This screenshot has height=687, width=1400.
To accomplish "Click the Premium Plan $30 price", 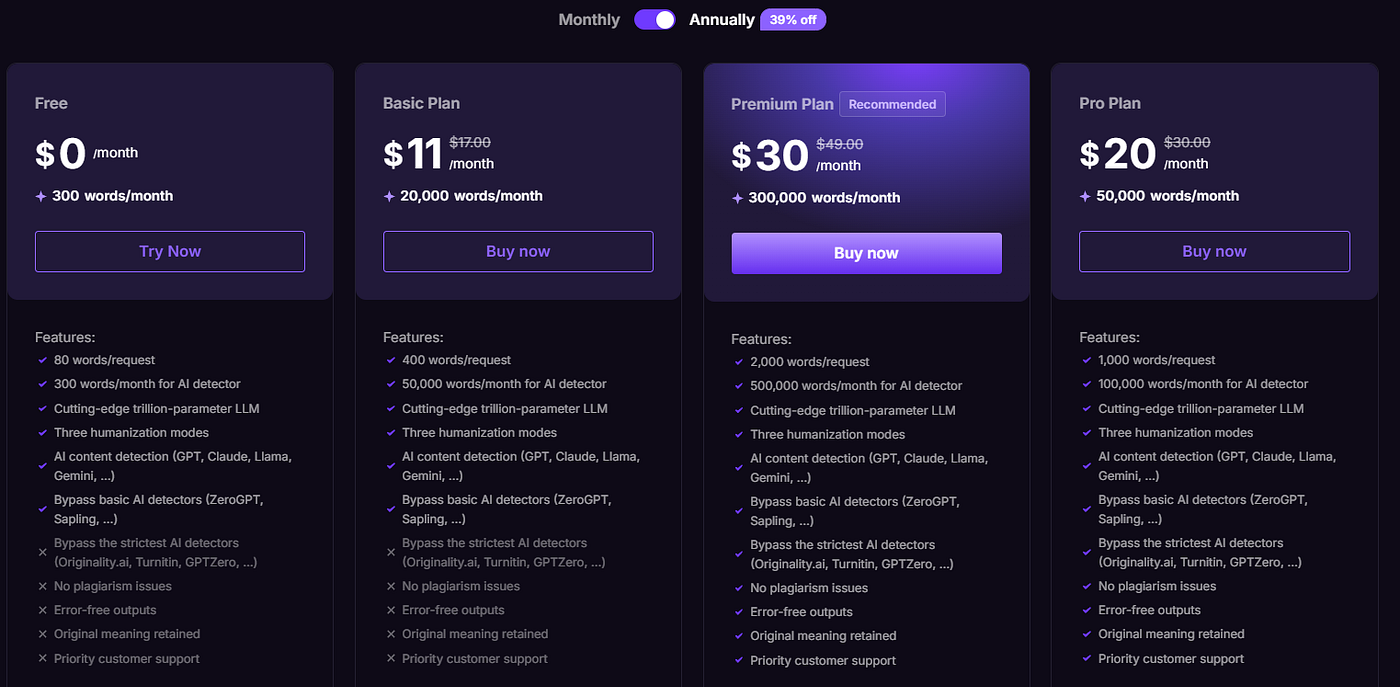I will pos(770,156).
